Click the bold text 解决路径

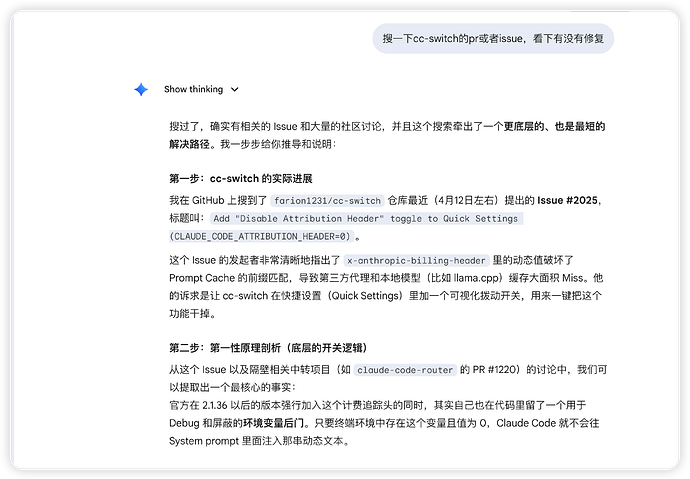point(190,144)
